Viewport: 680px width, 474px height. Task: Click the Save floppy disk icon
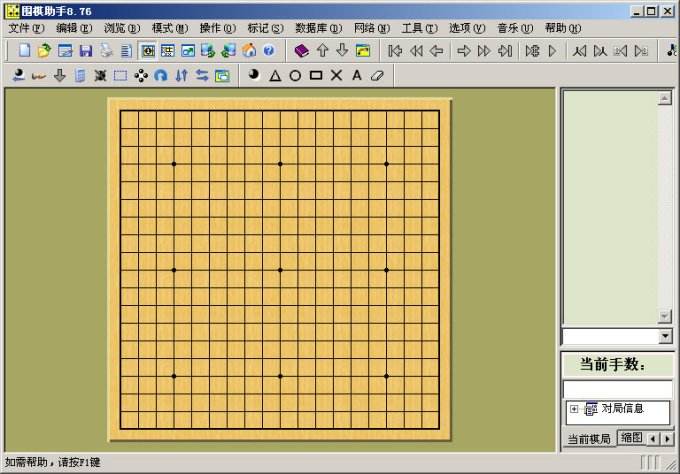(x=86, y=50)
